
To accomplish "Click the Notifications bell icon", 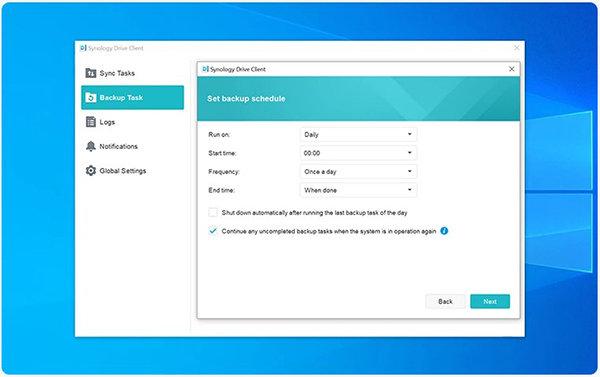I will pyautogui.click(x=91, y=146).
